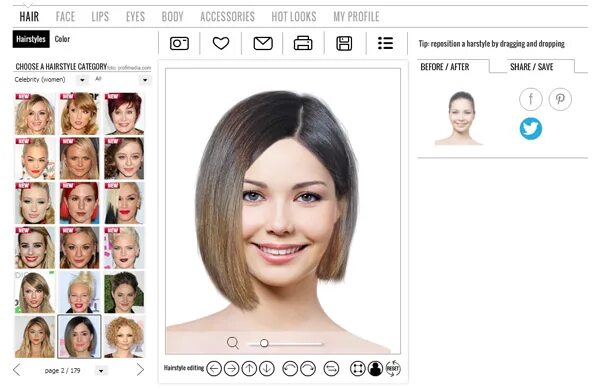Switch to SHARE / SAVE tab
The width and height of the screenshot is (600, 388).
(x=532, y=67)
